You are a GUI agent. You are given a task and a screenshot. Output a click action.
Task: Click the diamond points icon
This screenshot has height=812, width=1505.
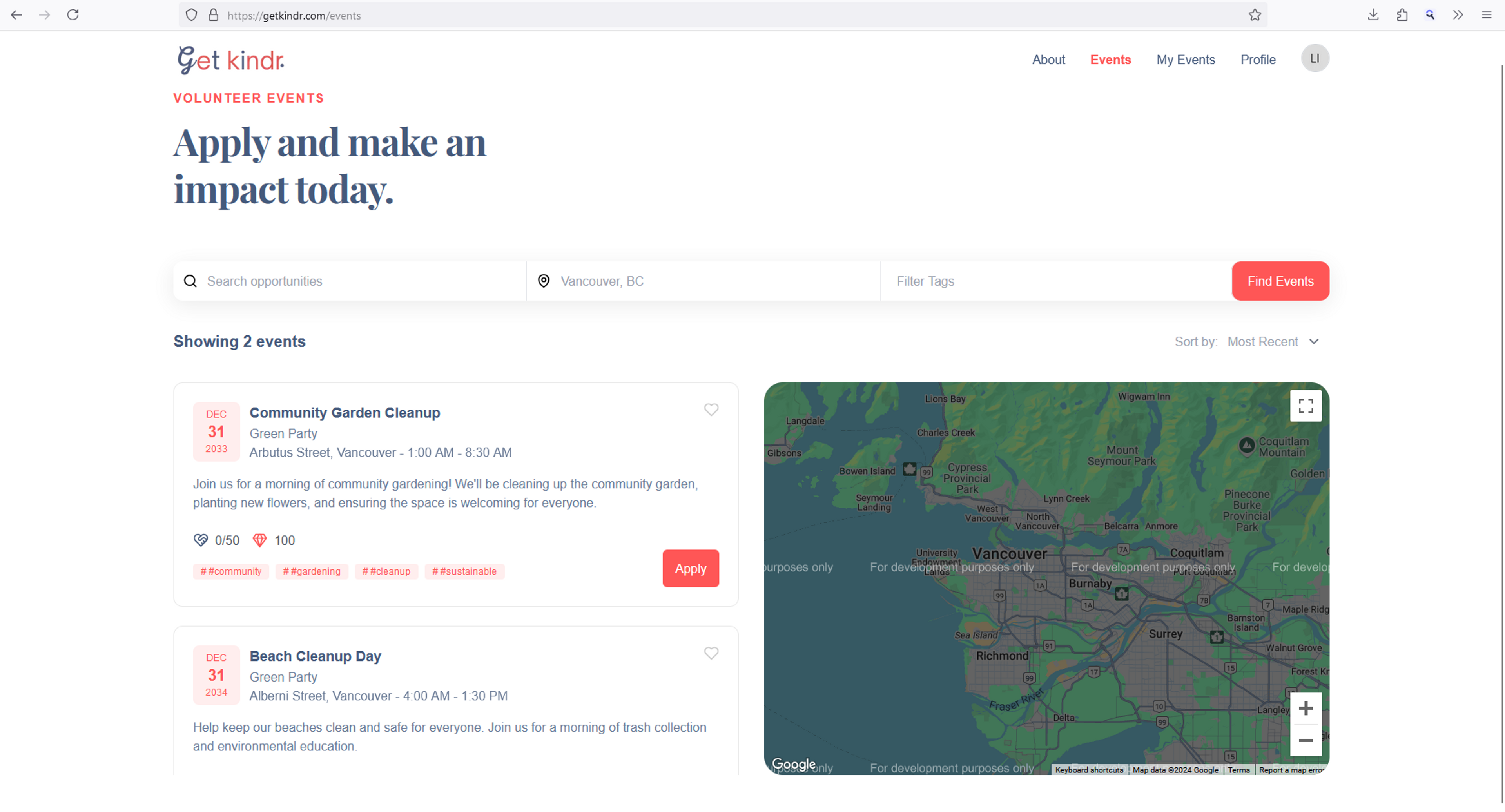point(259,540)
